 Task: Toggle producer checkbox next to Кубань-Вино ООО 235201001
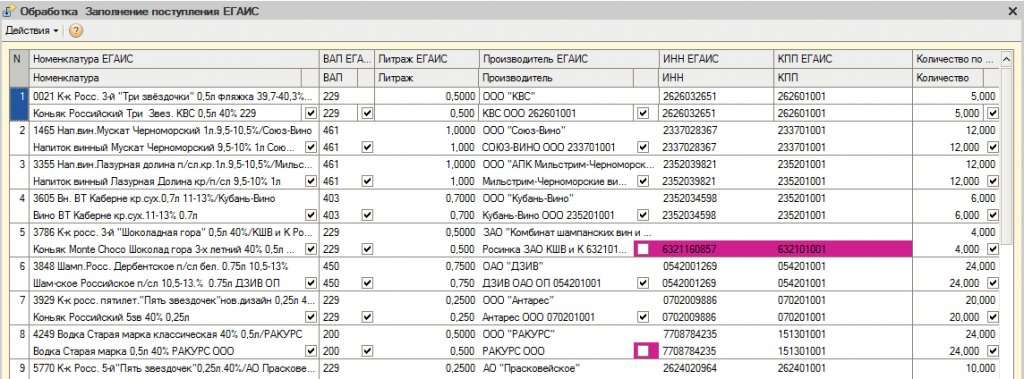point(643,215)
